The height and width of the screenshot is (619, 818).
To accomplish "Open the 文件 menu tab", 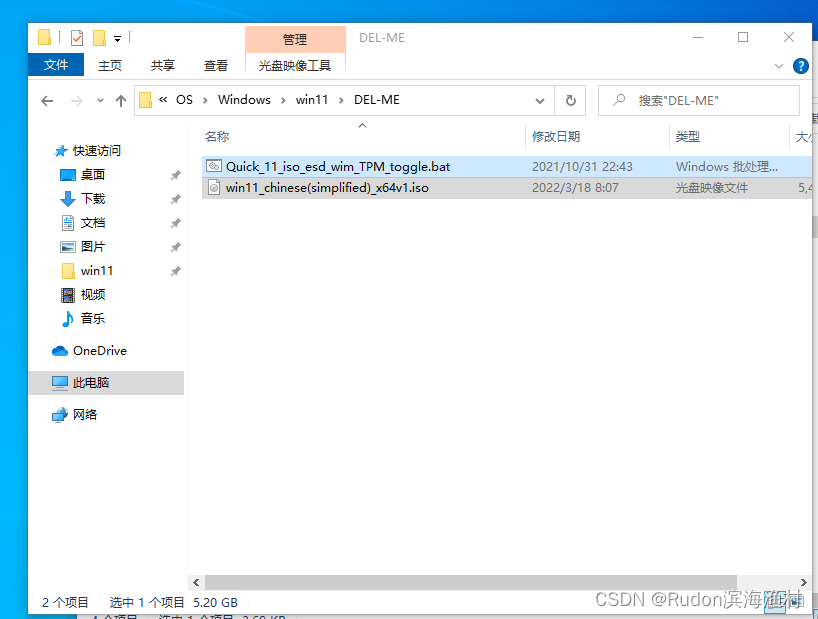I will coord(56,65).
